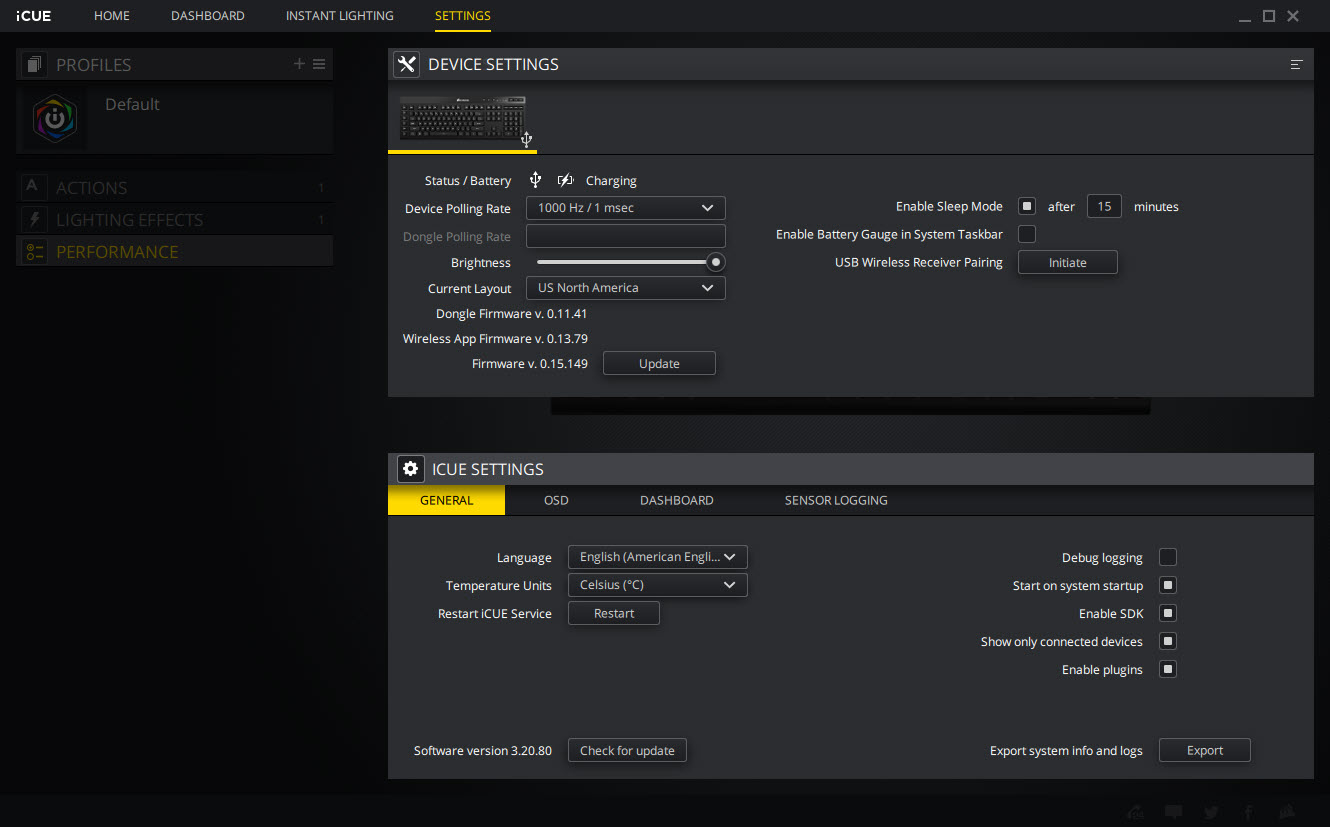Toggle Enable SDK checkbox
The width and height of the screenshot is (1330, 827).
coord(1168,613)
